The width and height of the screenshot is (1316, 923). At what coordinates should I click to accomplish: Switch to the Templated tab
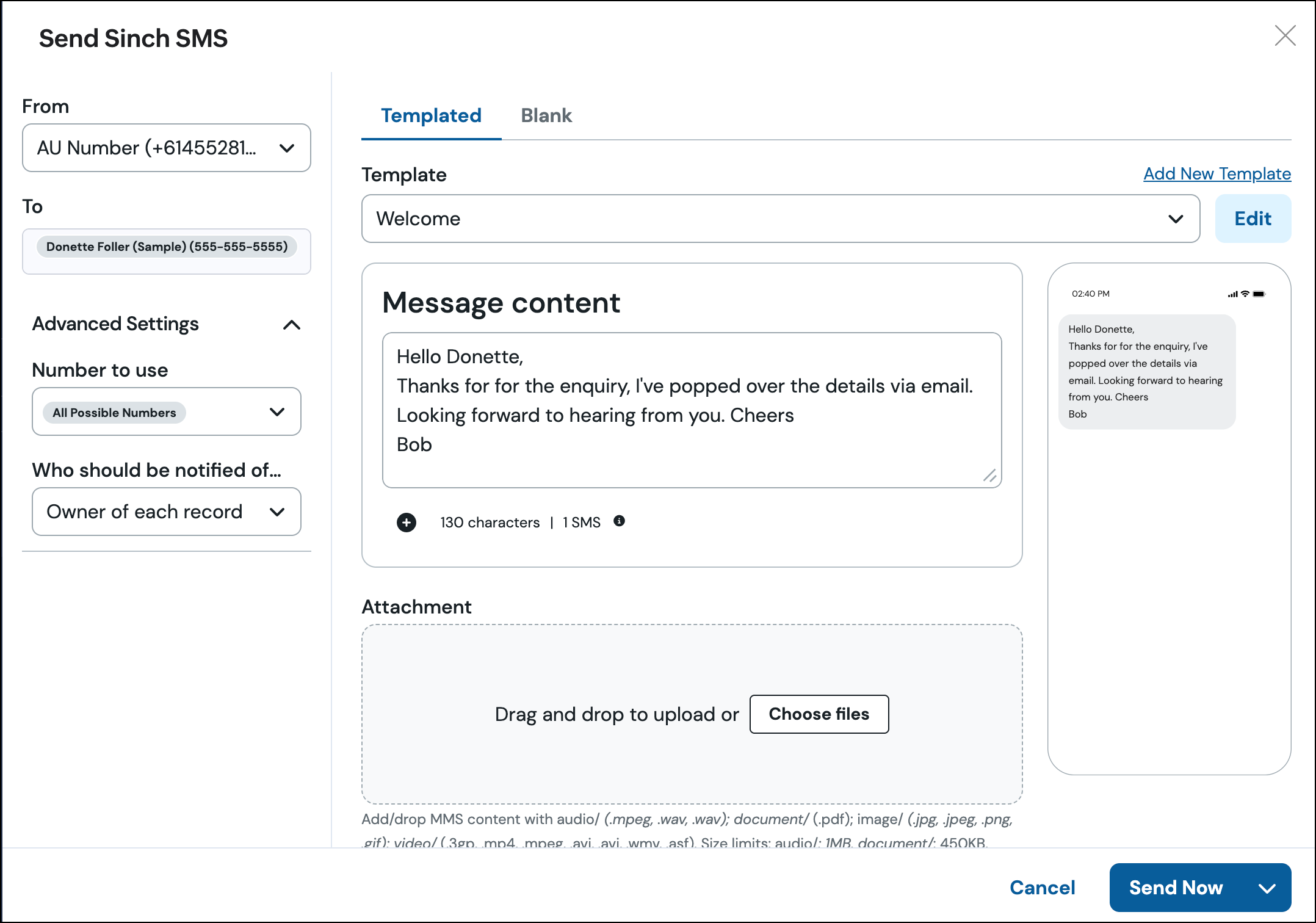431,115
